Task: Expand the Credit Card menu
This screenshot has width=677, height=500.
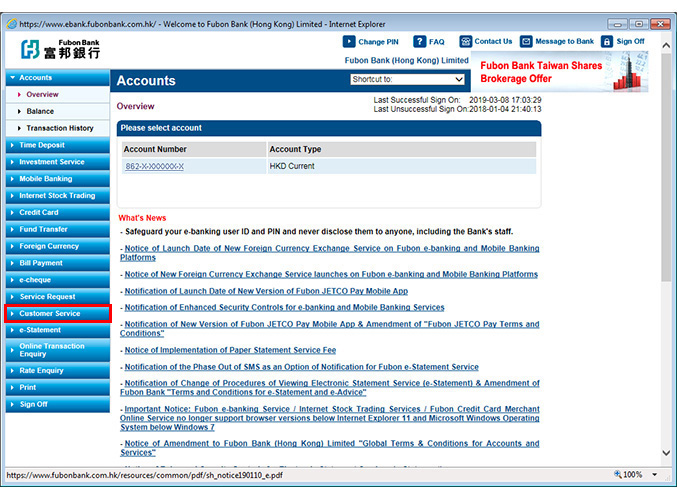Action: [57, 212]
